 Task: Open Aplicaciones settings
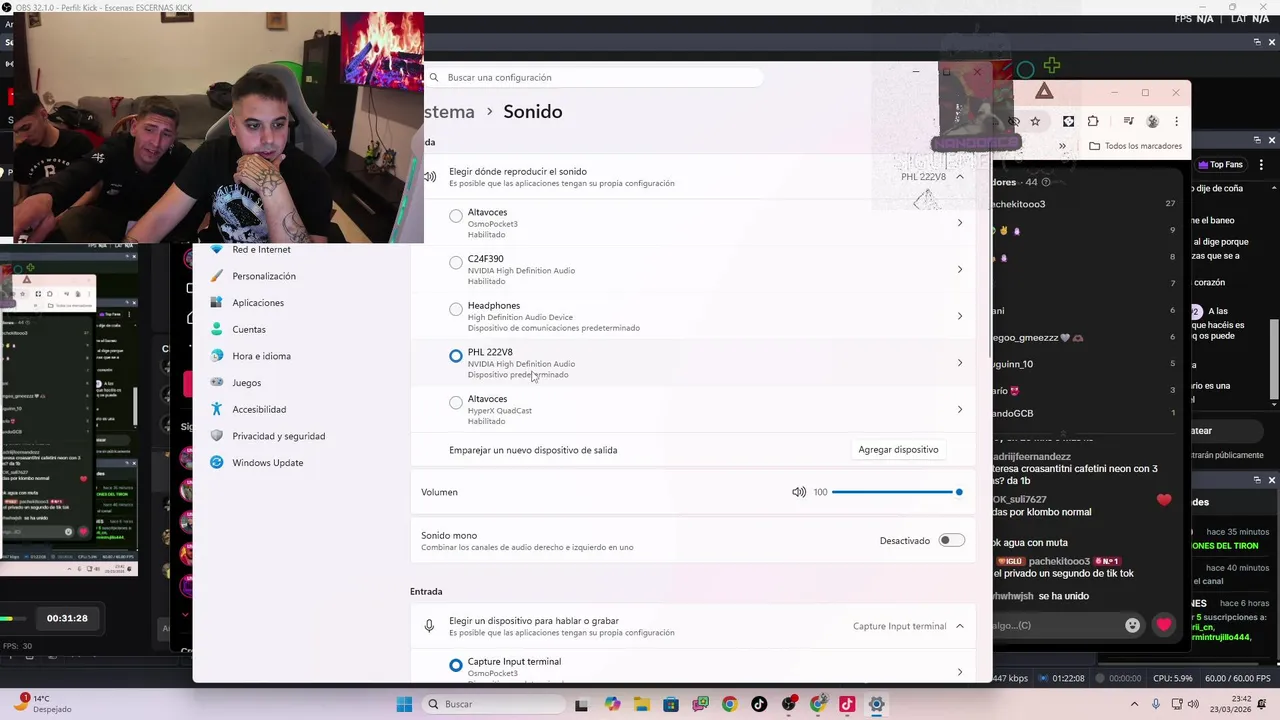click(258, 303)
